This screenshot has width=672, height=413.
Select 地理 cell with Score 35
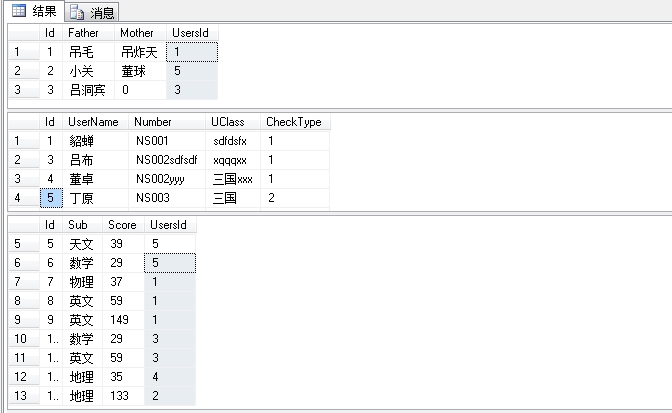coord(82,376)
